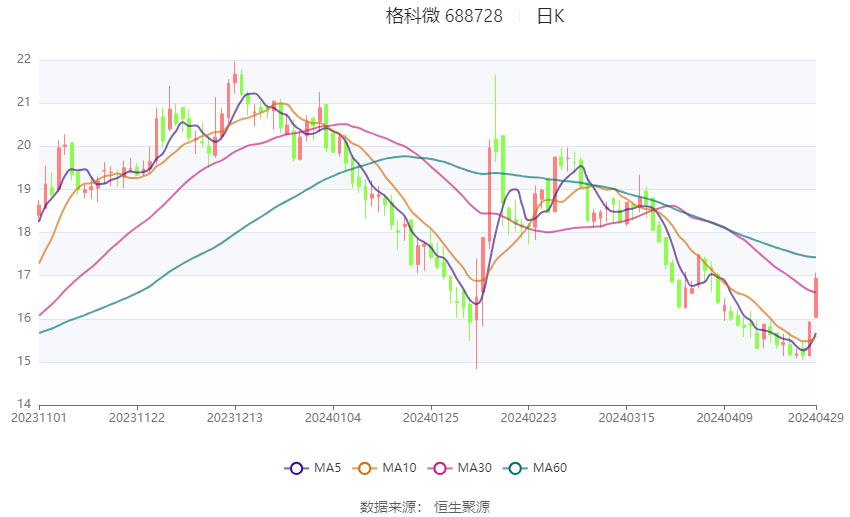Screen dimensions: 850x517
Task: Click the 16 price axis label
Action: tap(24, 318)
